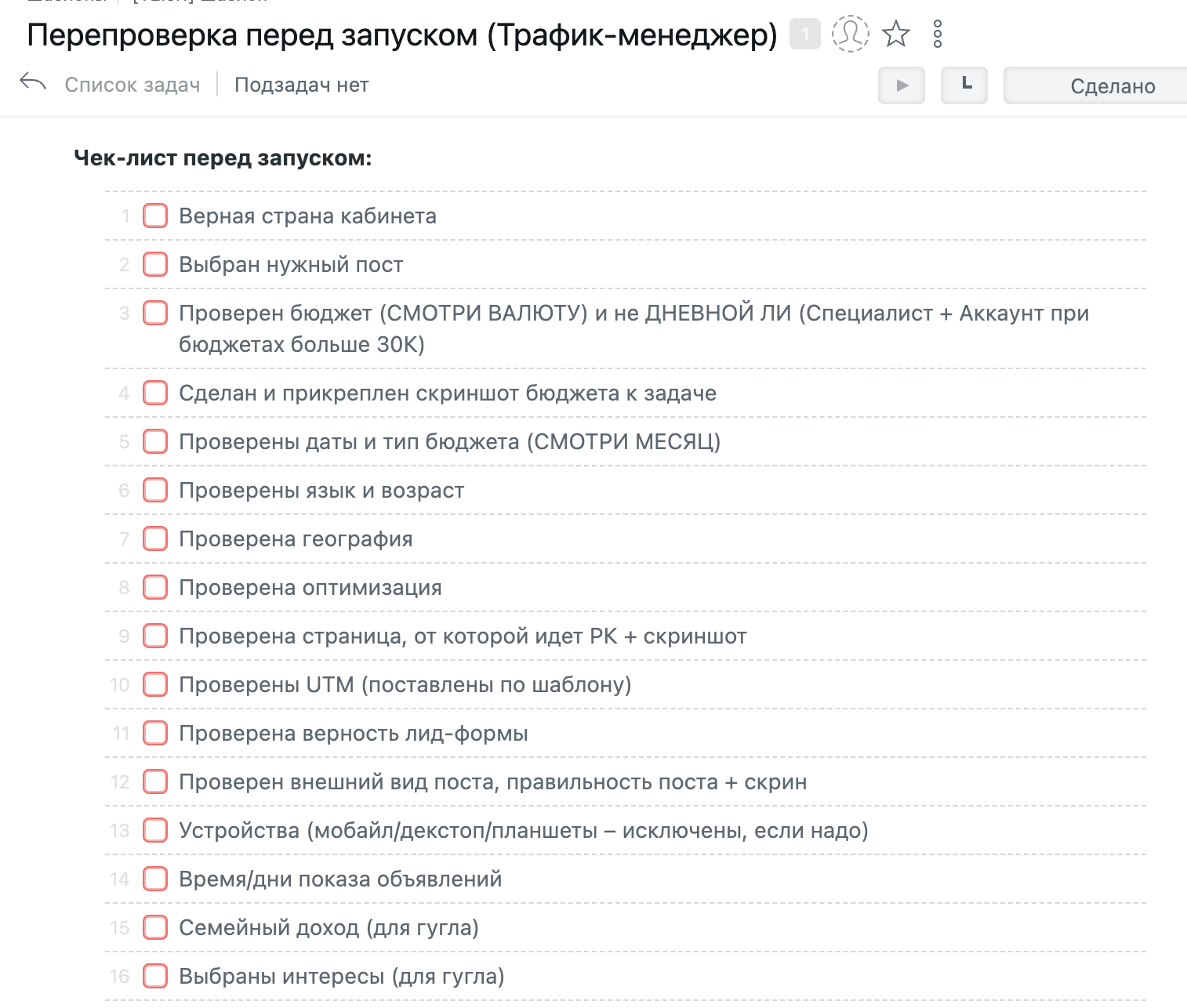The image size is (1187, 1008).
Task: Star this task as favorite
Action: tap(896, 34)
